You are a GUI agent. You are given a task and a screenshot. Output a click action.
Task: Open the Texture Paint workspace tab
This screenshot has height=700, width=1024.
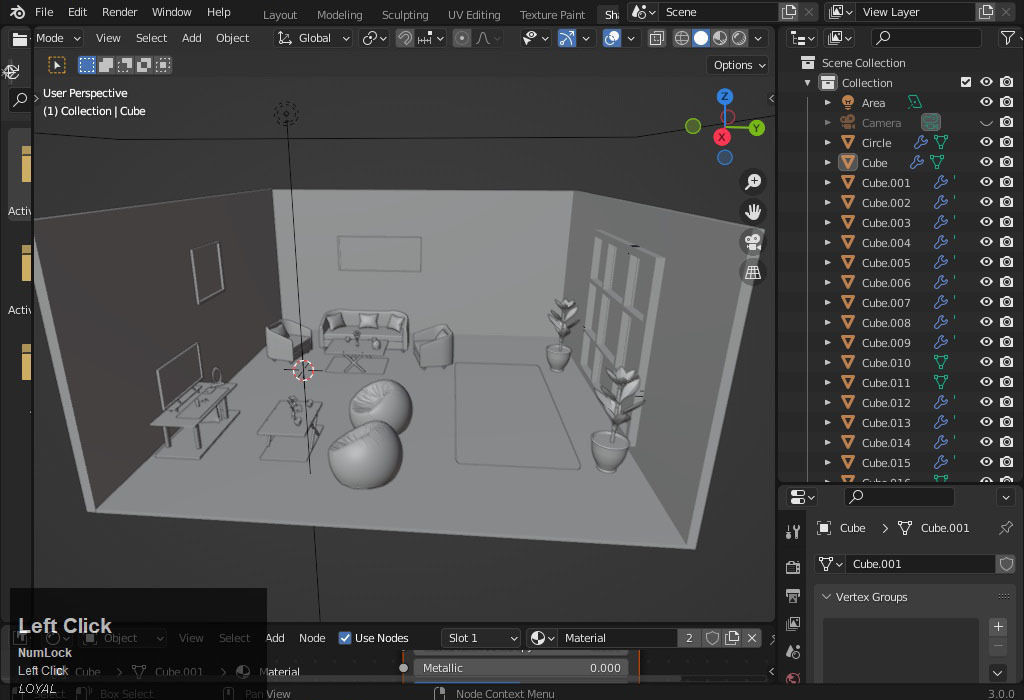pyautogui.click(x=552, y=14)
